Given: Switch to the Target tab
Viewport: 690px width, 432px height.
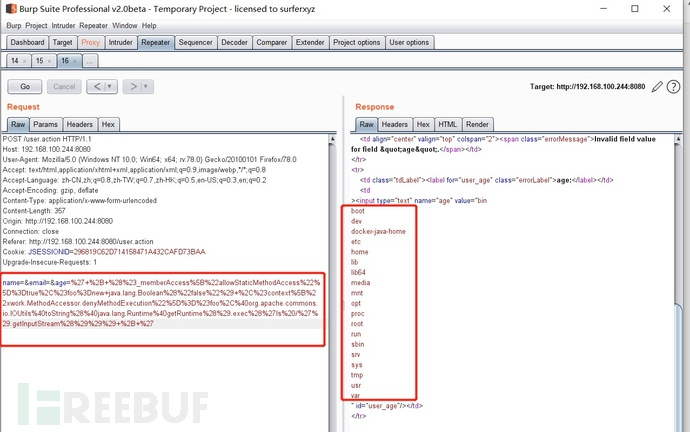Looking at the screenshot, I should (62, 42).
